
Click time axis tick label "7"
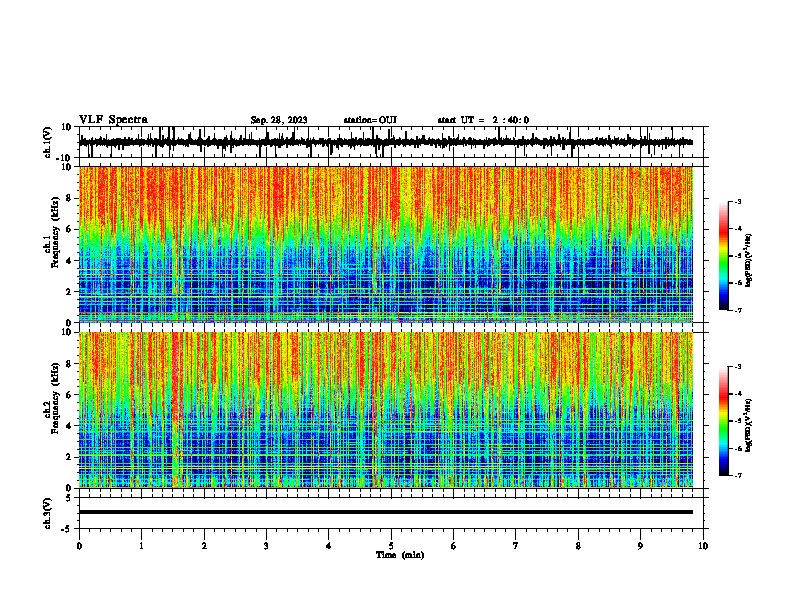click(x=516, y=546)
